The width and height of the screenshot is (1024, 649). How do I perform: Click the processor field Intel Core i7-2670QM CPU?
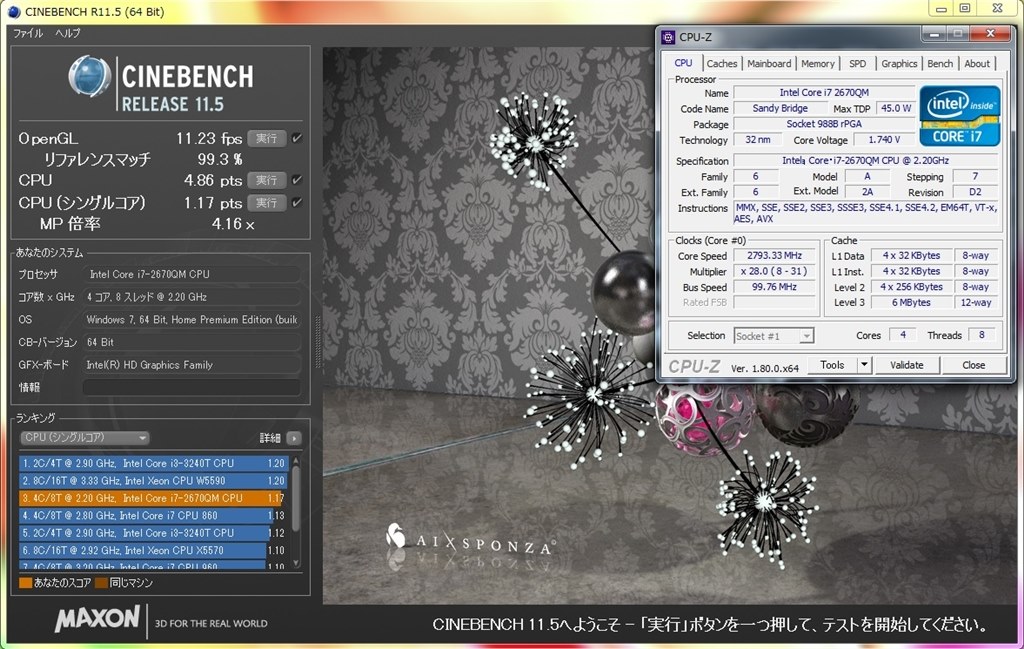click(191, 274)
